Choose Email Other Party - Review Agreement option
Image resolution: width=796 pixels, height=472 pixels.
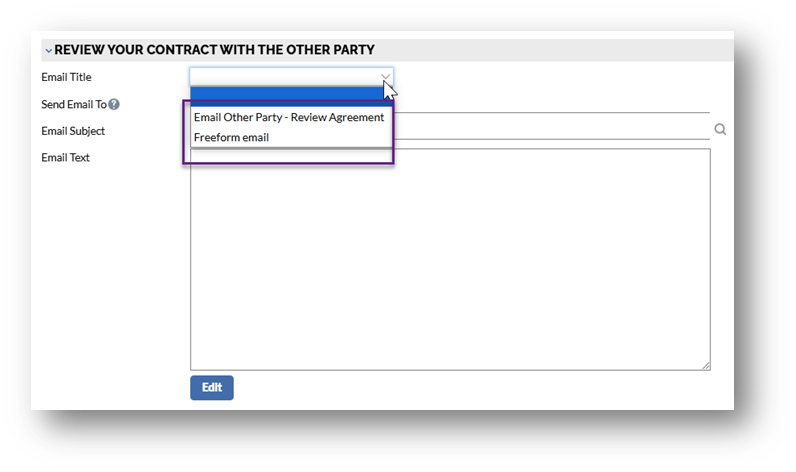point(288,117)
